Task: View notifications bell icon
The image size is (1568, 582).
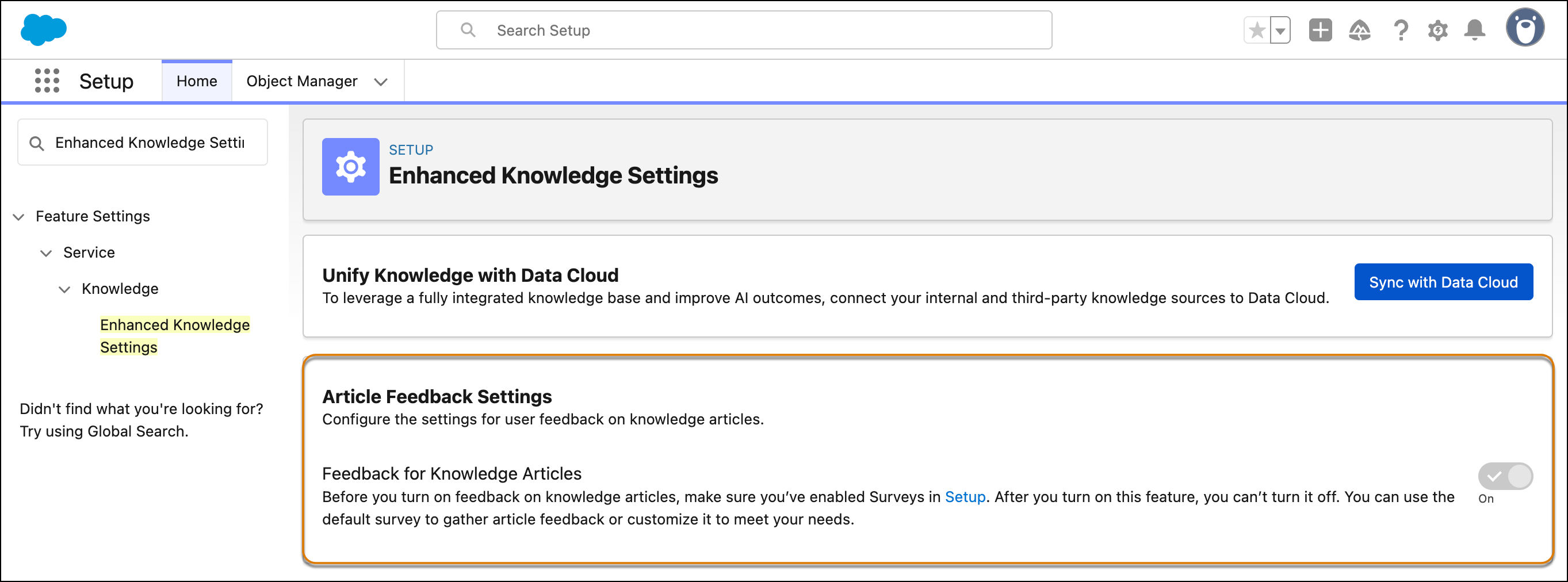Action: (1474, 30)
